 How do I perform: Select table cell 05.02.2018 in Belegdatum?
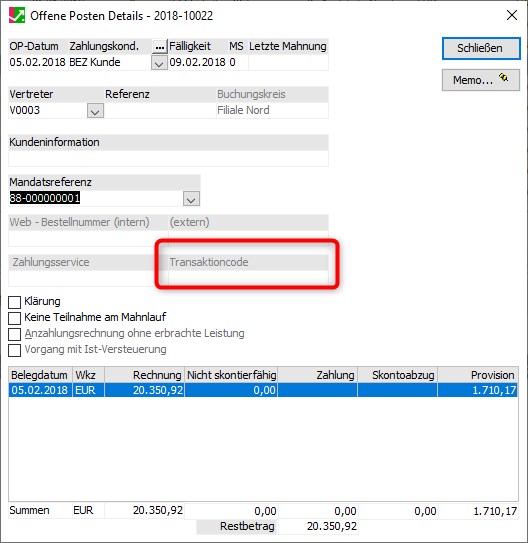point(41,390)
